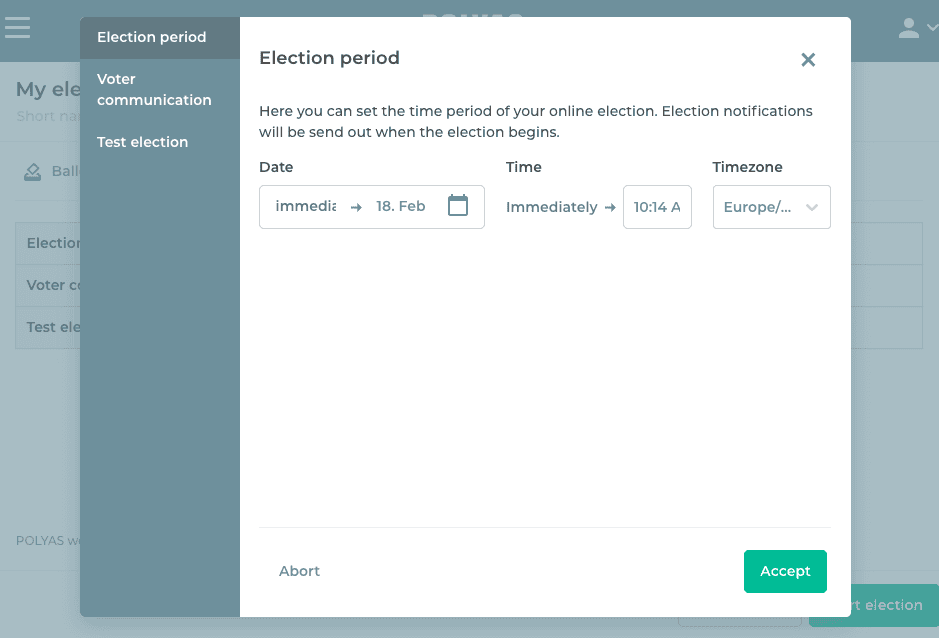The height and width of the screenshot is (638, 939).
Task: Click the background Test election table row
Action: [48, 327]
